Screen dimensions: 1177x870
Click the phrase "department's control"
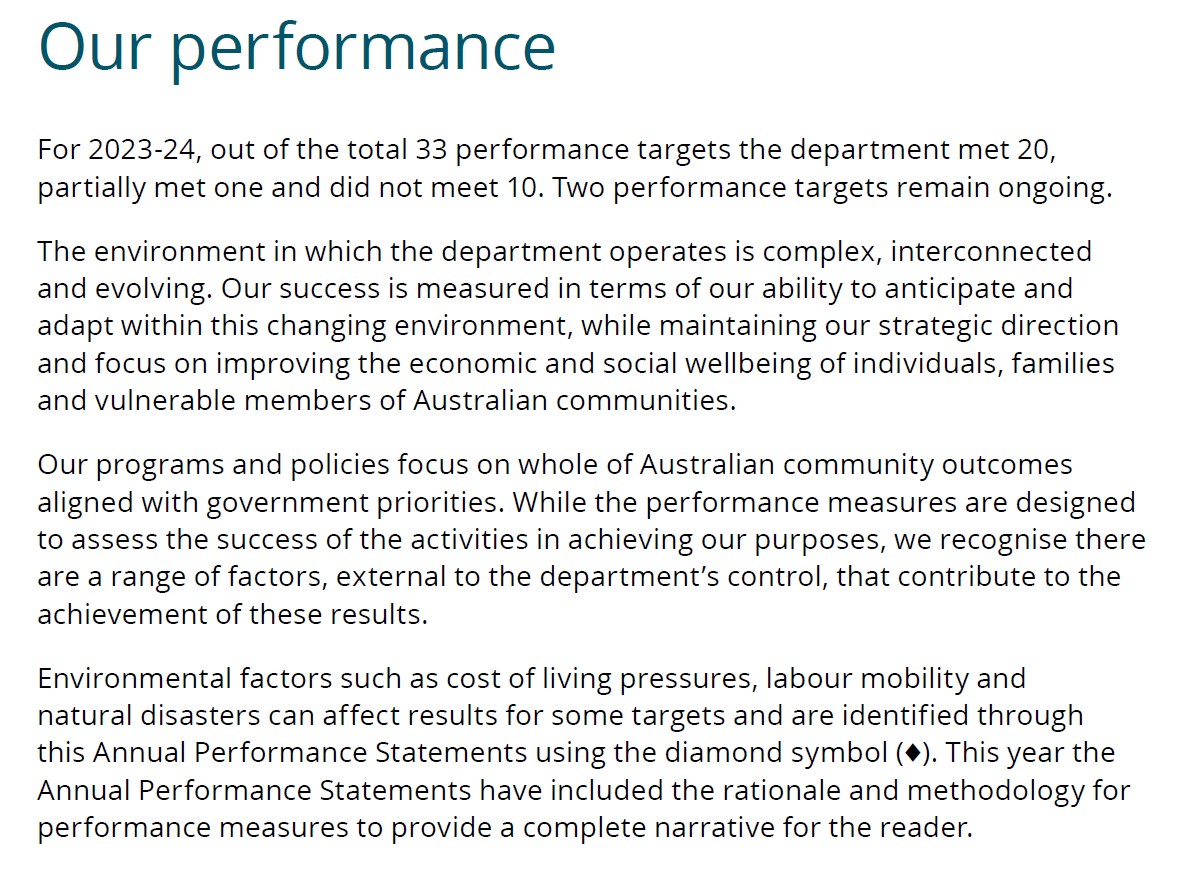[684, 577]
